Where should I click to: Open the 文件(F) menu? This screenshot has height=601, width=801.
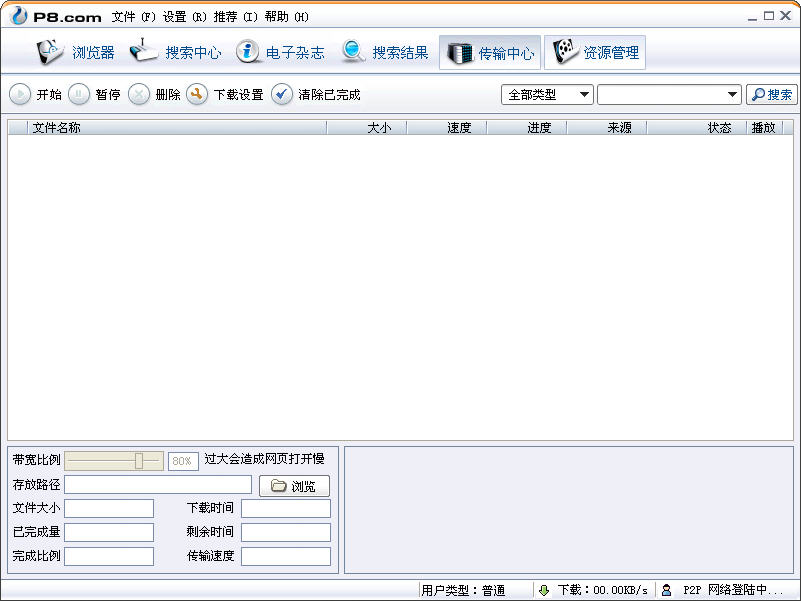133,17
